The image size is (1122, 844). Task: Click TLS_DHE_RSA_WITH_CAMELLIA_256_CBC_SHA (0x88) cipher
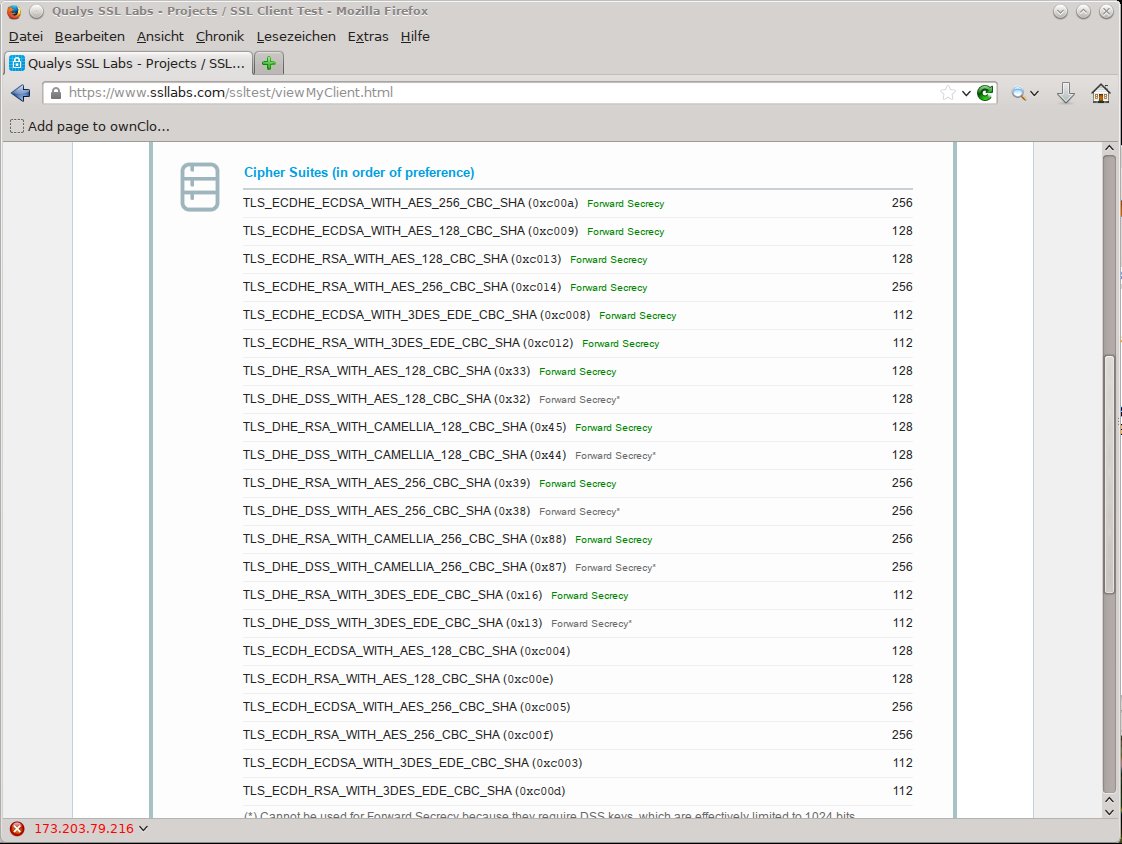(404, 539)
